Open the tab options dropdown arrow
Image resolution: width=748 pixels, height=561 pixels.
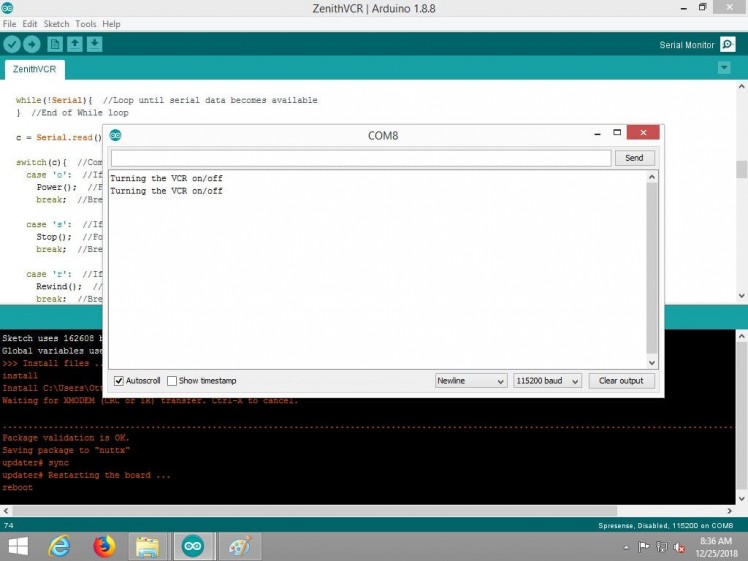(724, 68)
